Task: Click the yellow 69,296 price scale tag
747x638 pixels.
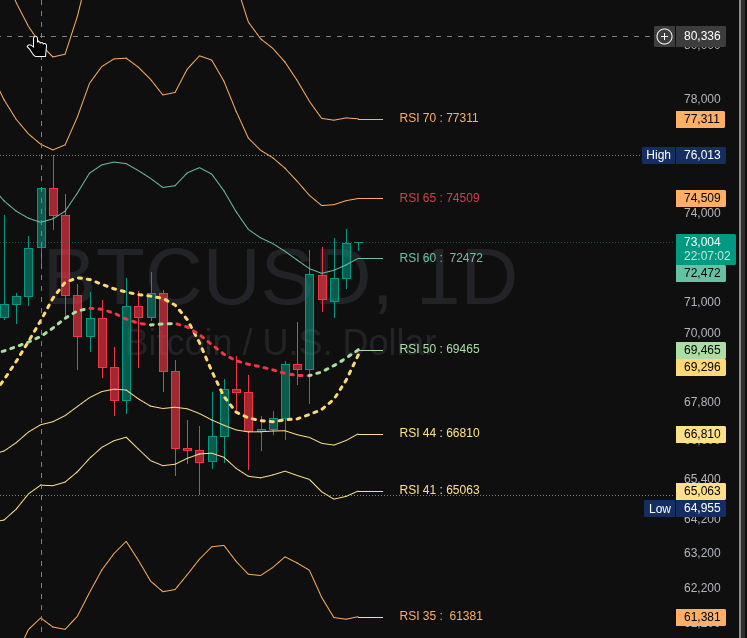Action: [701, 367]
